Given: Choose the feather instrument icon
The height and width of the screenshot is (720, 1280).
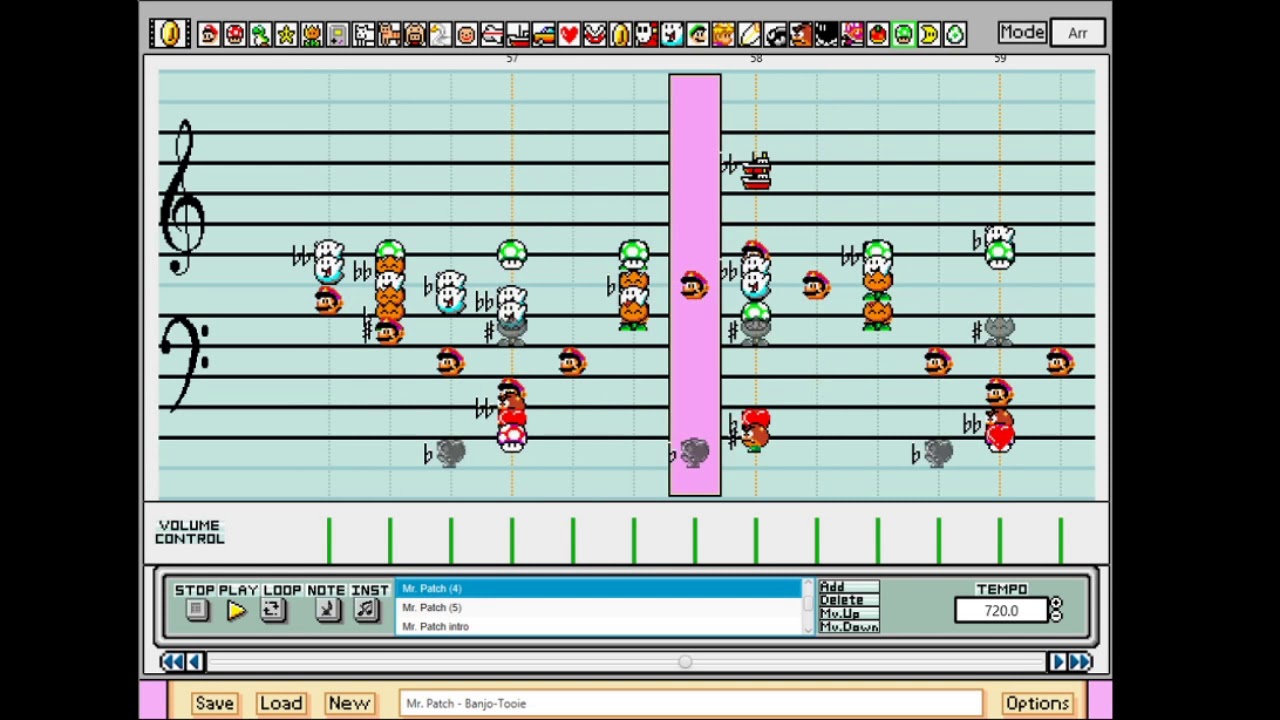Looking at the screenshot, I should (x=749, y=34).
